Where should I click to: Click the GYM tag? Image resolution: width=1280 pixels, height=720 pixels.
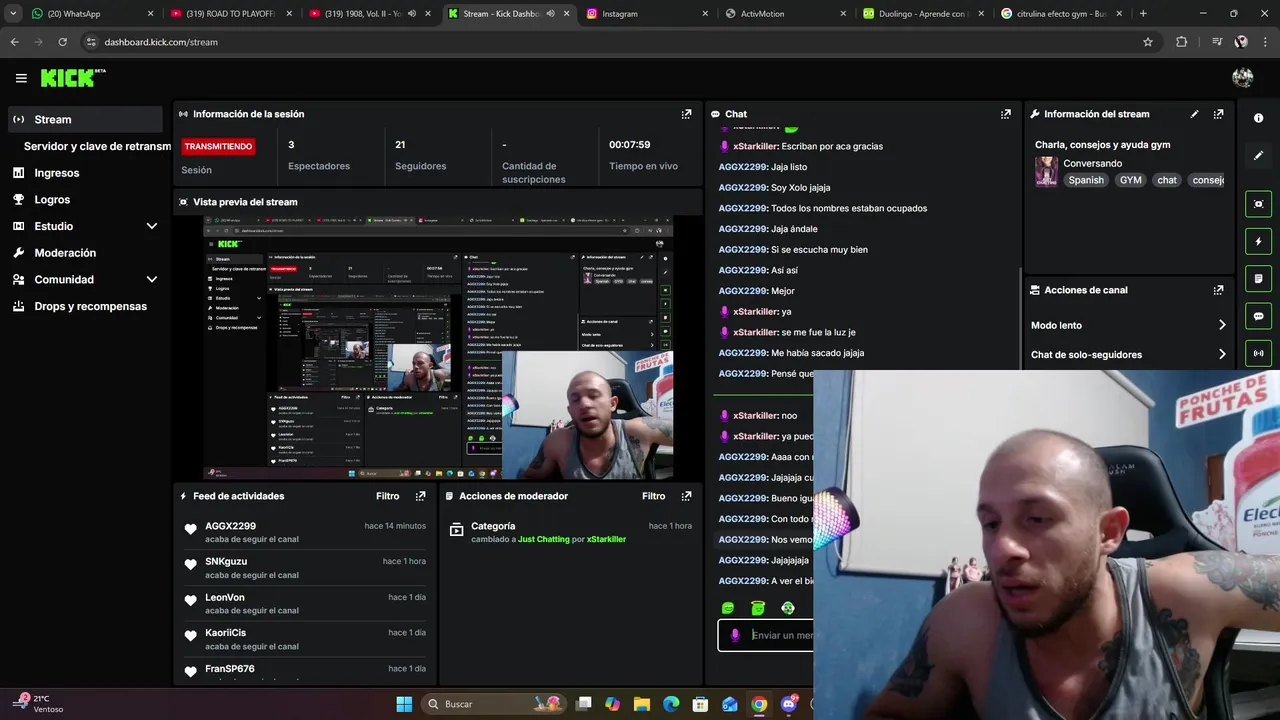1130,180
